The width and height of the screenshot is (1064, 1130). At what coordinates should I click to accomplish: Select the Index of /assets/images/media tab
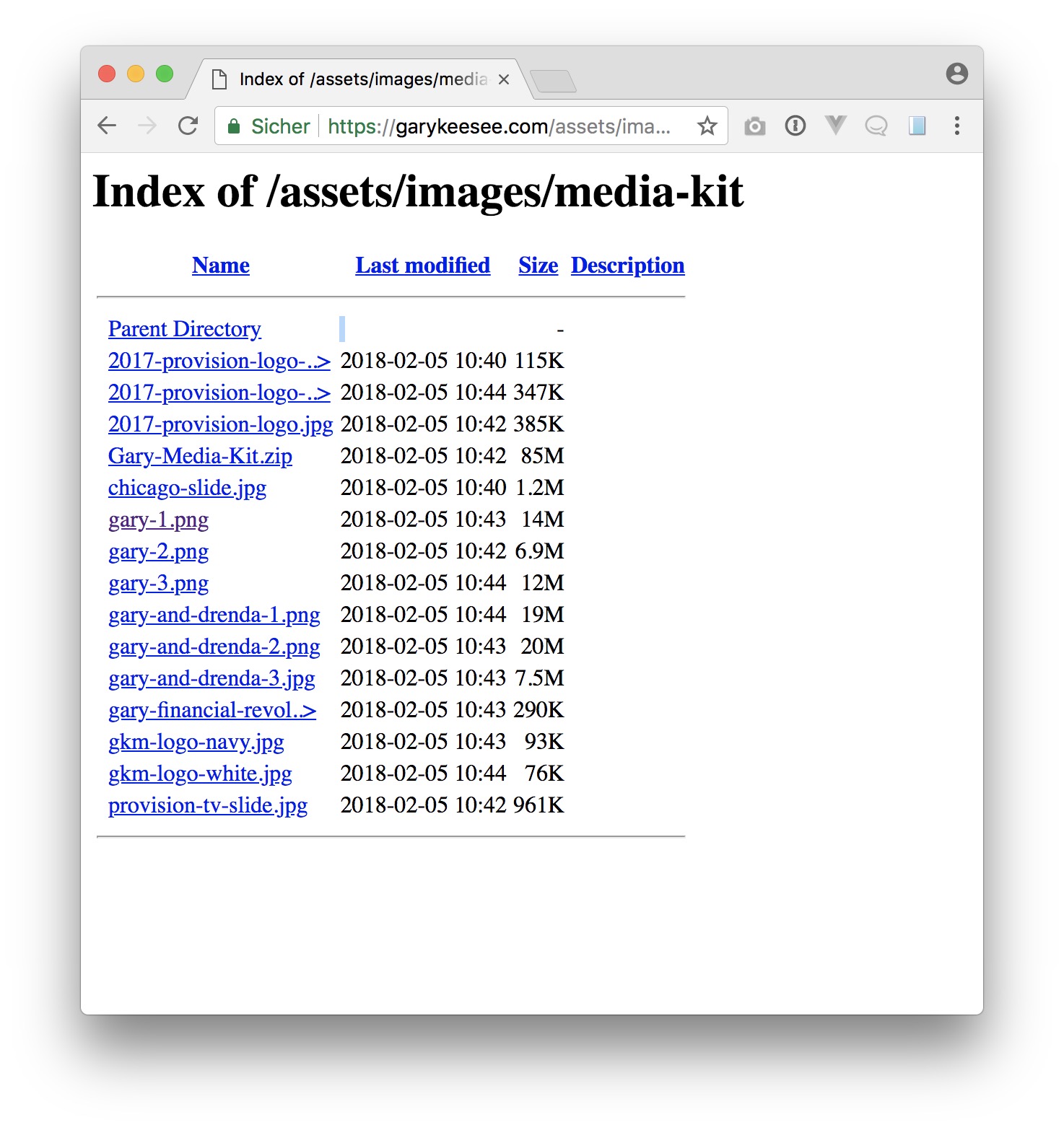361,79
